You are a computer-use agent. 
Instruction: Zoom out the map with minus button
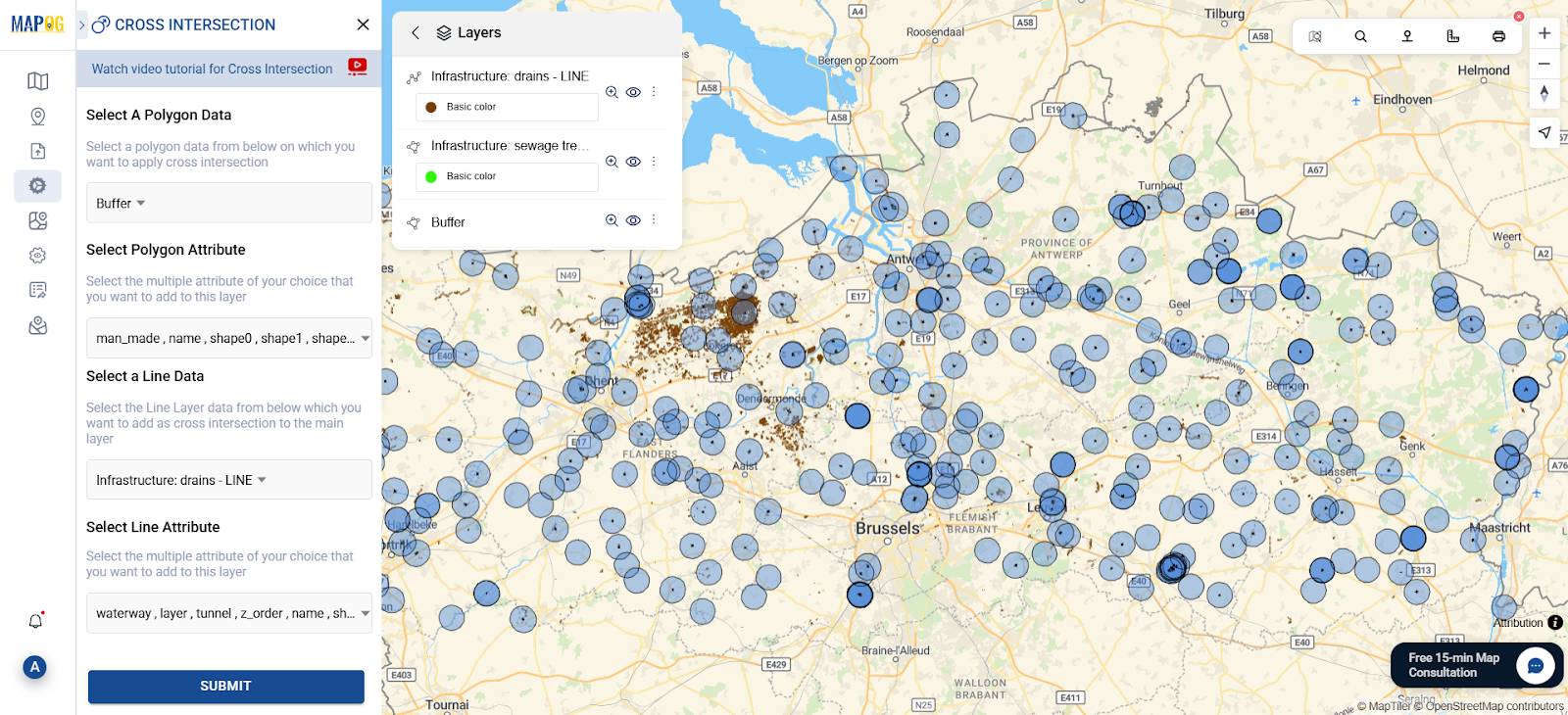(x=1544, y=64)
